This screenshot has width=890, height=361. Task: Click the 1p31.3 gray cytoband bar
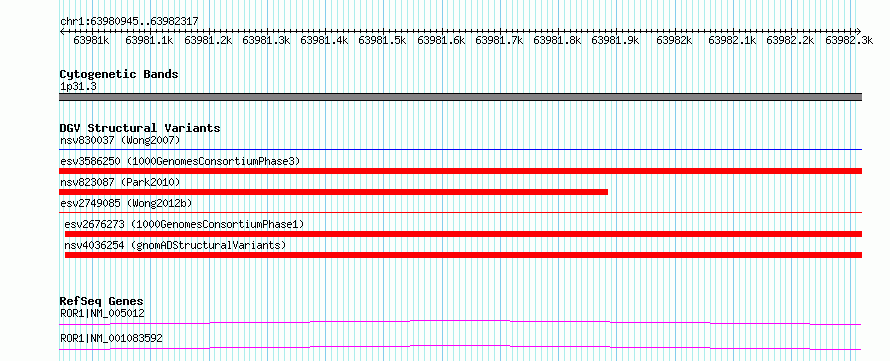pyautogui.click(x=460, y=97)
